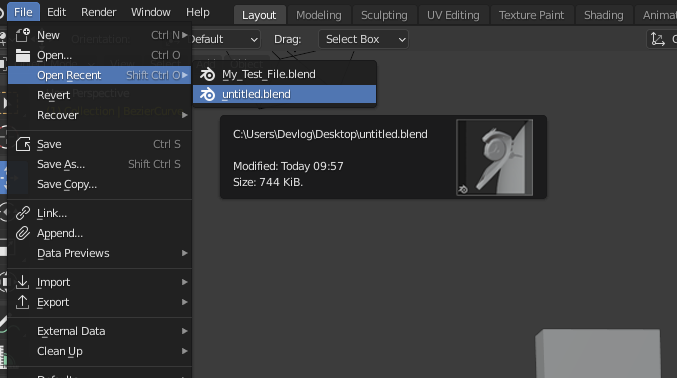Open the File menu
Screen dimensions: 677x378
point(23,12)
